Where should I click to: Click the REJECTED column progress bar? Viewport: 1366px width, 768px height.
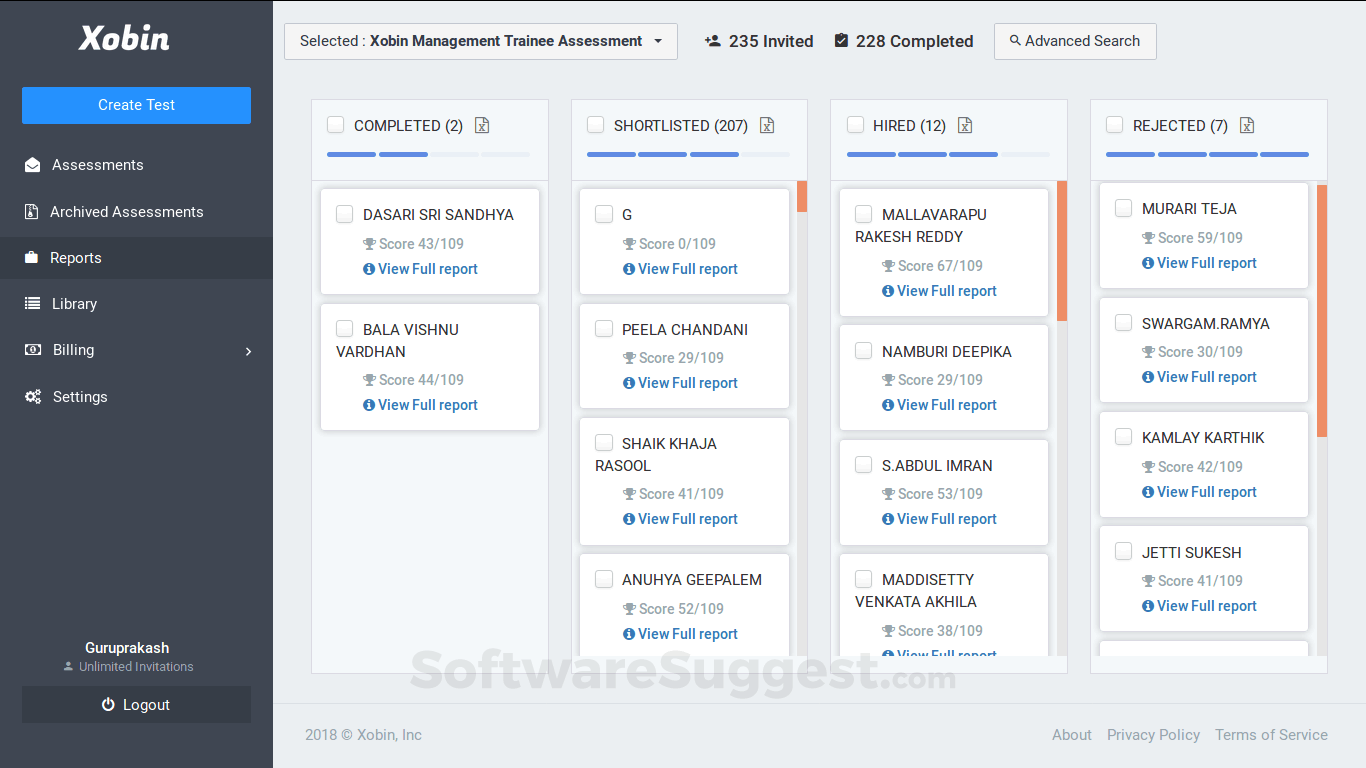pyautogui.click(x=1208, y=155)
